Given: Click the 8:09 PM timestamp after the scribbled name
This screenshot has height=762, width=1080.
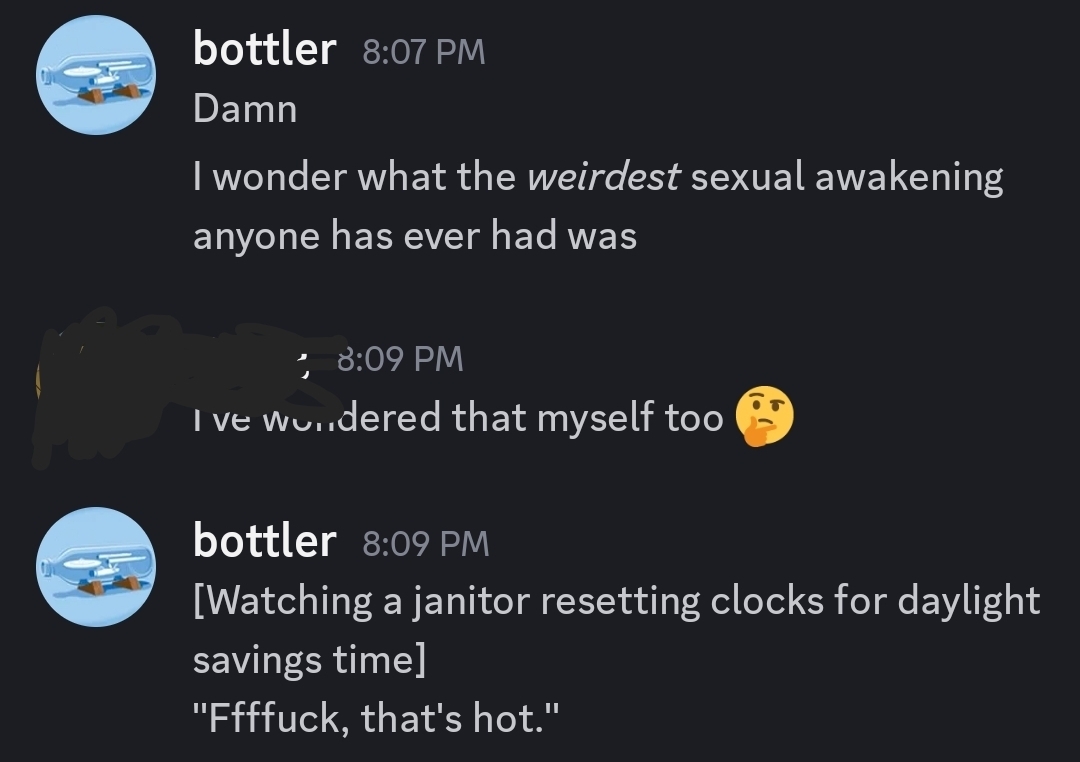Looking at the screenshot, I should [x=400, y=358].
